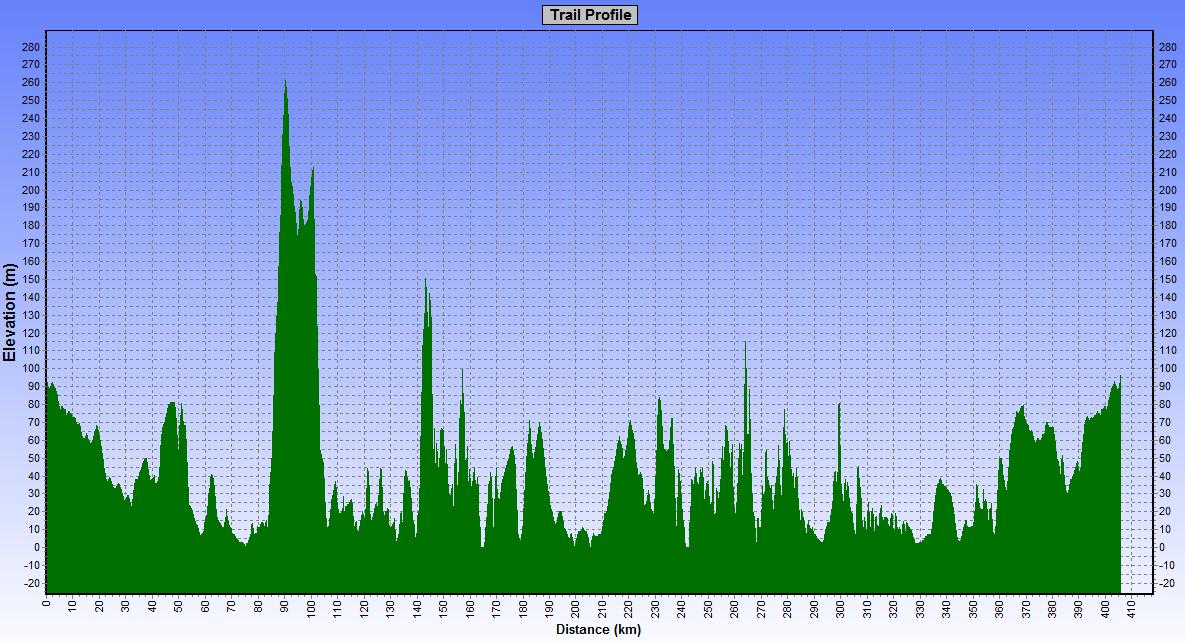Click the hilltop near 47 km
Viewport: 1185px width, 641px height.
pos(171,403)
